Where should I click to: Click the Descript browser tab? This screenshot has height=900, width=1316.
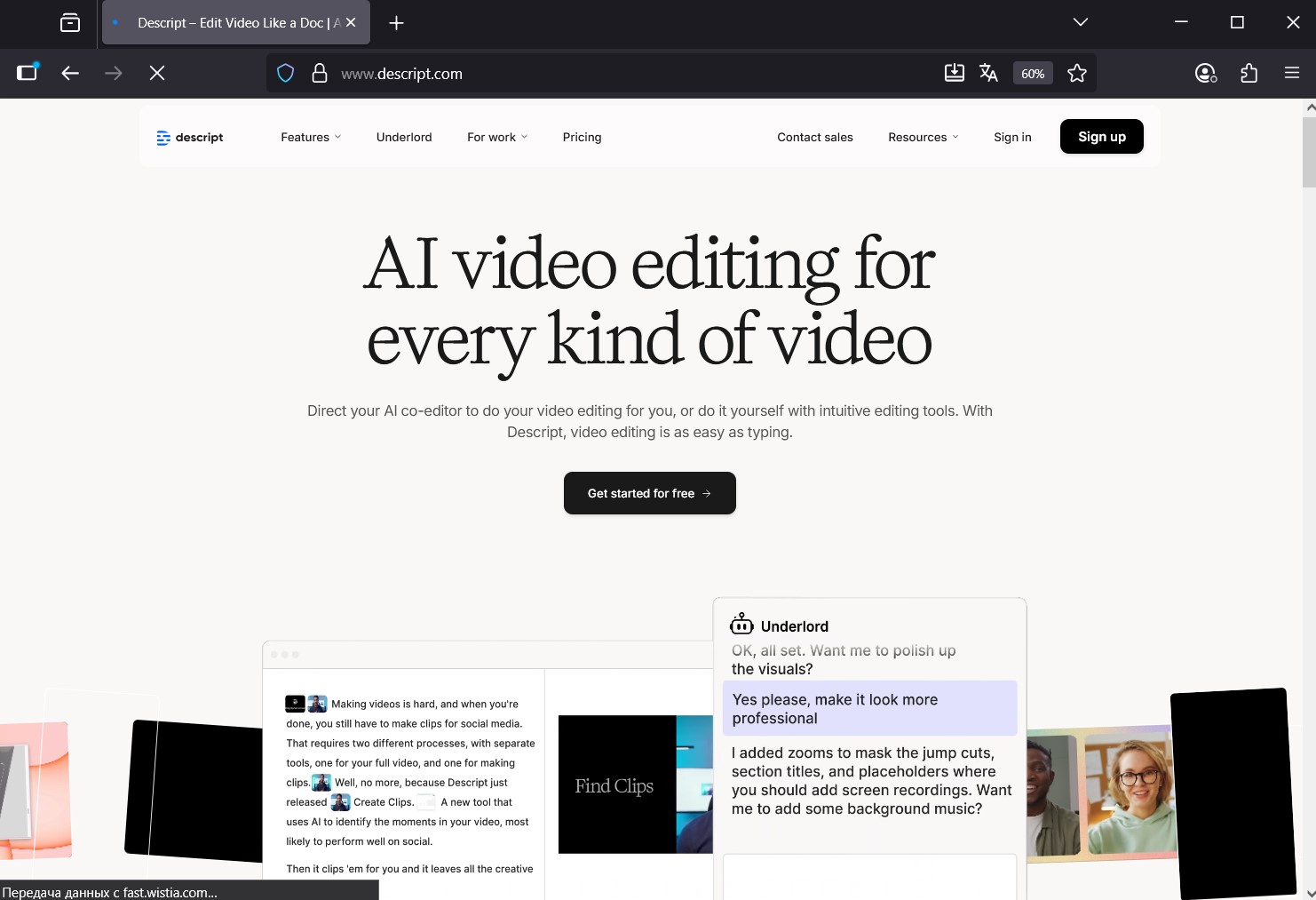pos(226,22)
